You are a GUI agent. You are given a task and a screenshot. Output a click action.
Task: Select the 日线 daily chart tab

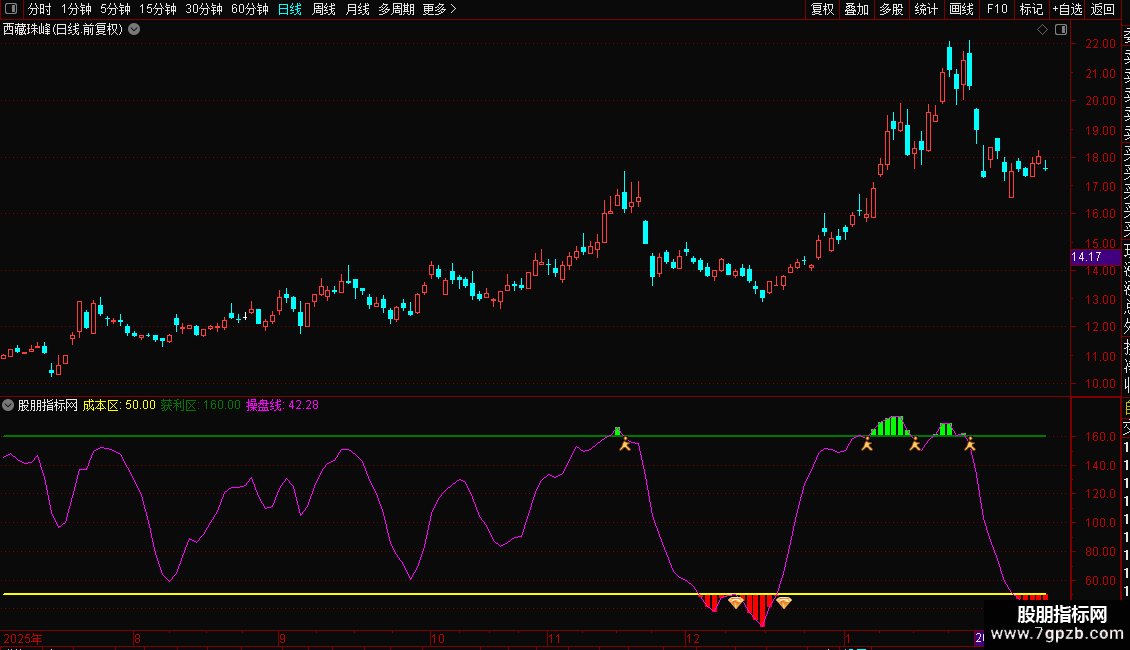pos(290,9)
